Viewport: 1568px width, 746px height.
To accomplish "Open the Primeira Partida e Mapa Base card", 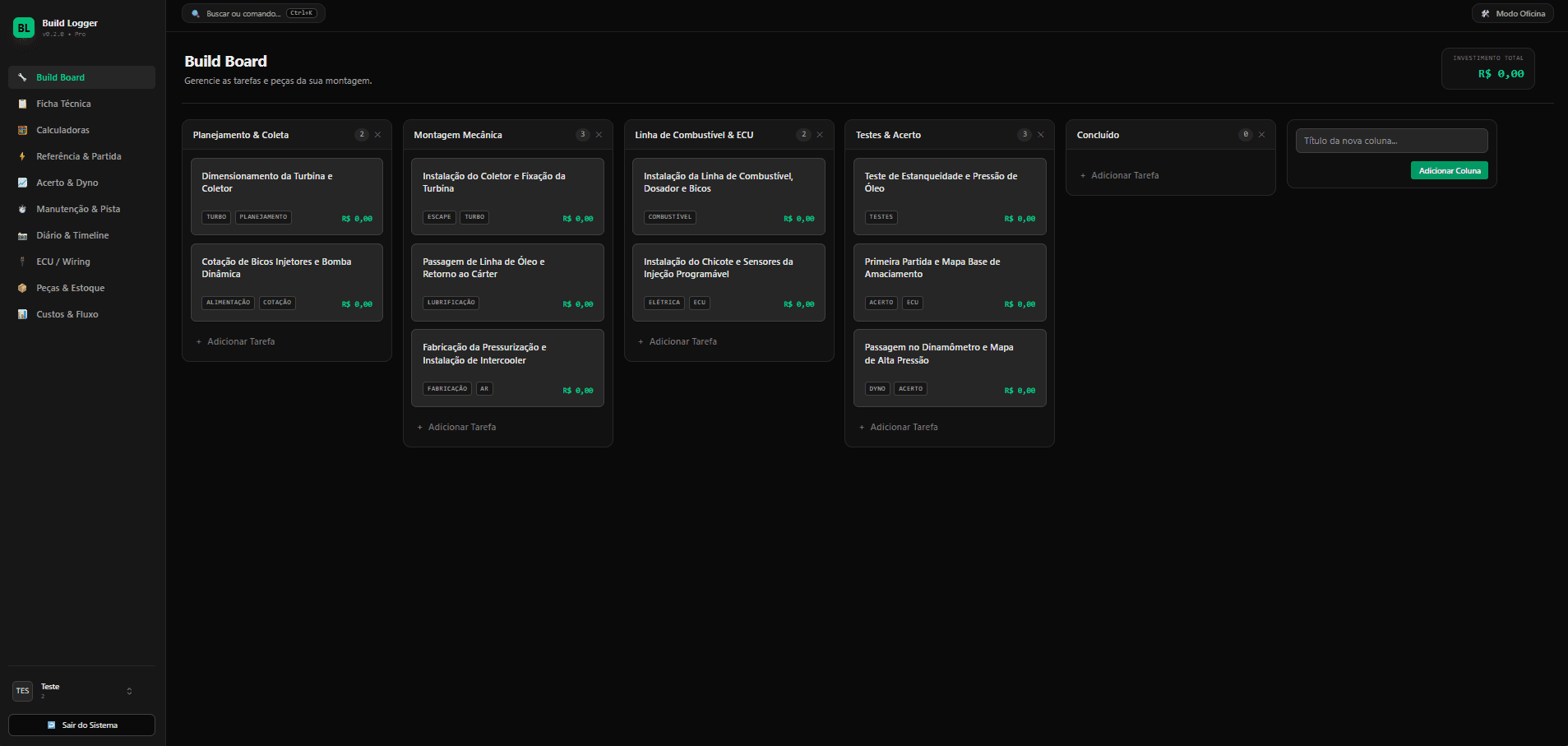I will click(x=950, y=282).
